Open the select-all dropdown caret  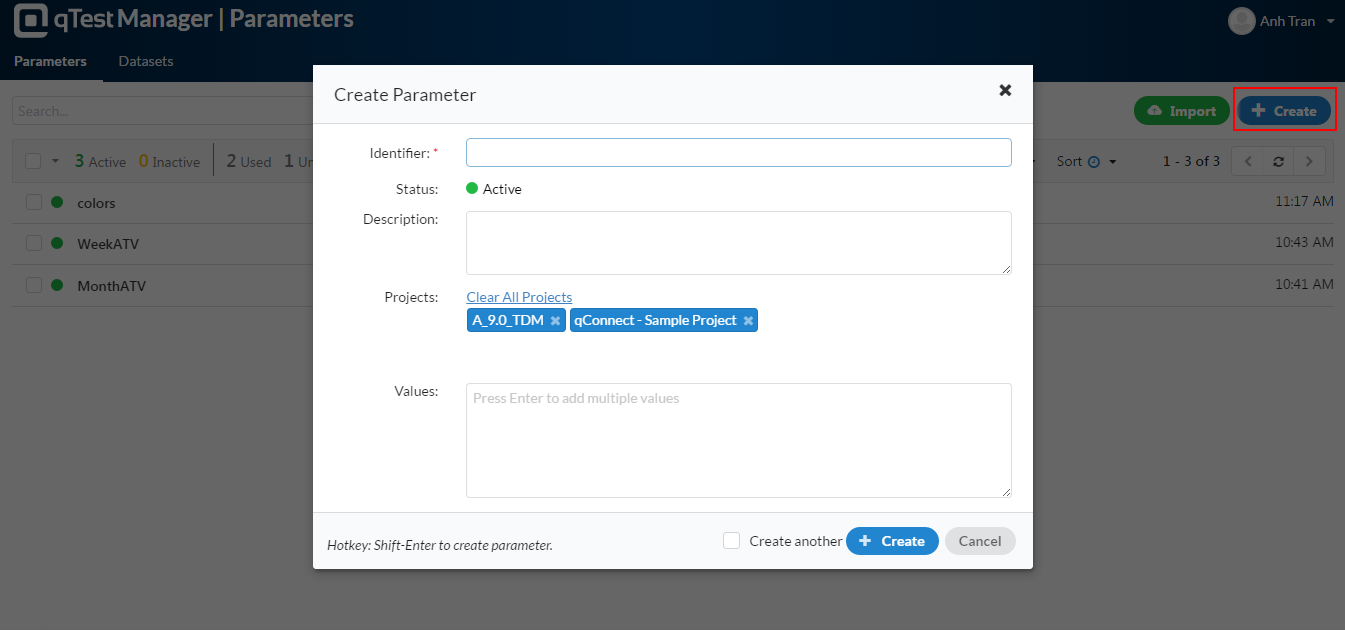[55, 162]
